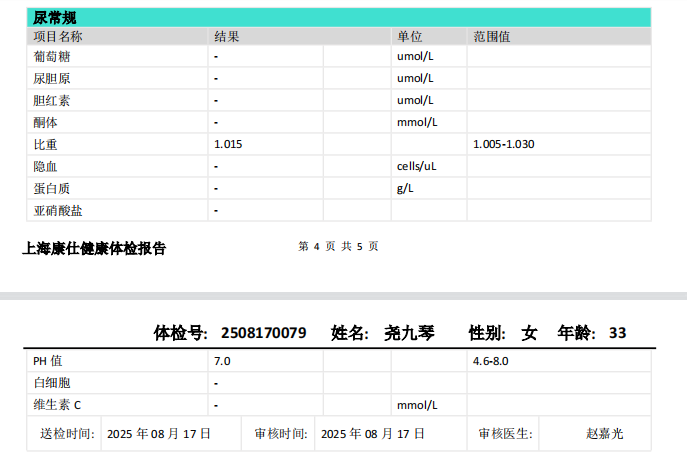Click the 范围值 column header
687x475 pixels.
[x=491, y=37]
